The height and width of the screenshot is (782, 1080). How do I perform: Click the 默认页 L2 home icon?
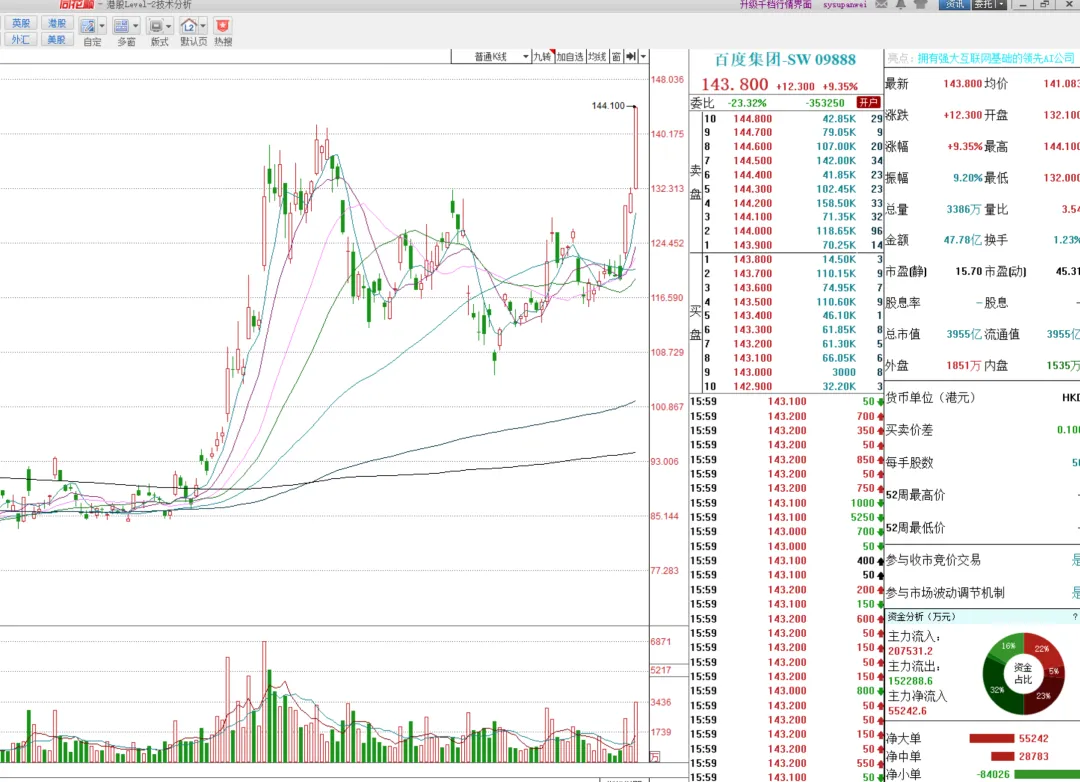189,26
